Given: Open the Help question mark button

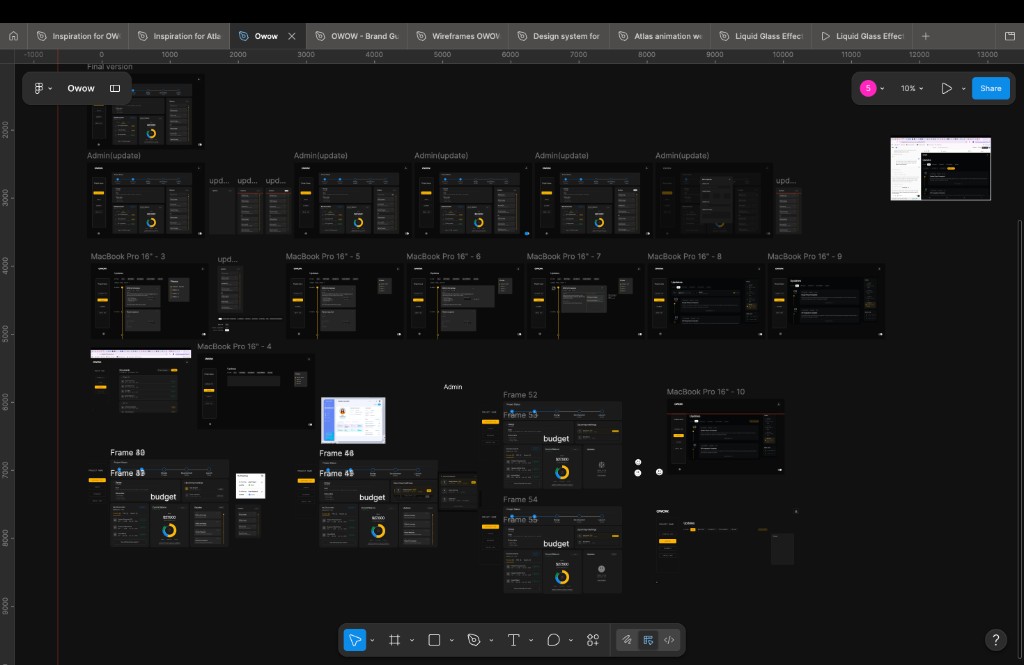Looking at the screenshot, I should [996, 640].
